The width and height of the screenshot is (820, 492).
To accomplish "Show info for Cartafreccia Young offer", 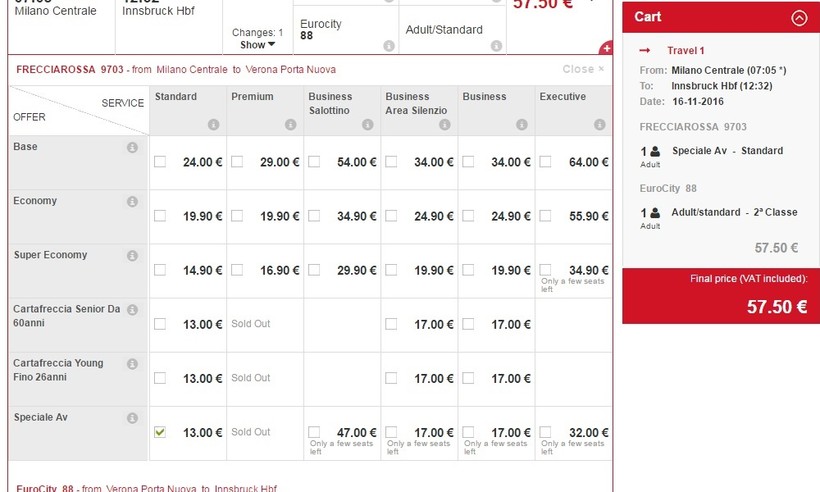I will coord(132,364).
